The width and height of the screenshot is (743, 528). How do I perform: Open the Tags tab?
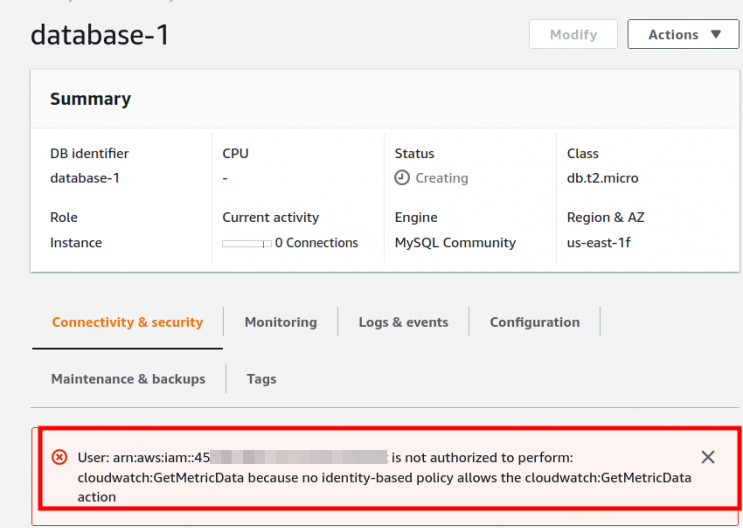point(261,379)
